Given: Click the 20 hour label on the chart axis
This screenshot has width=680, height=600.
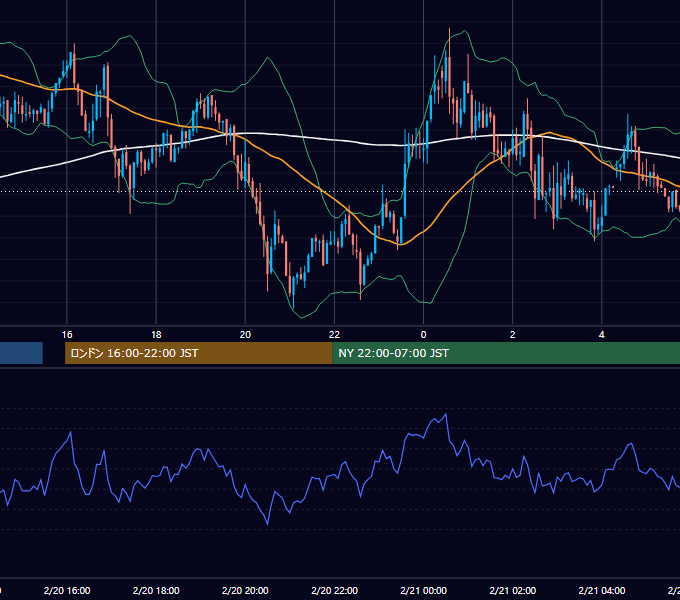Looking at the screenshot, I should pos(245,335).
